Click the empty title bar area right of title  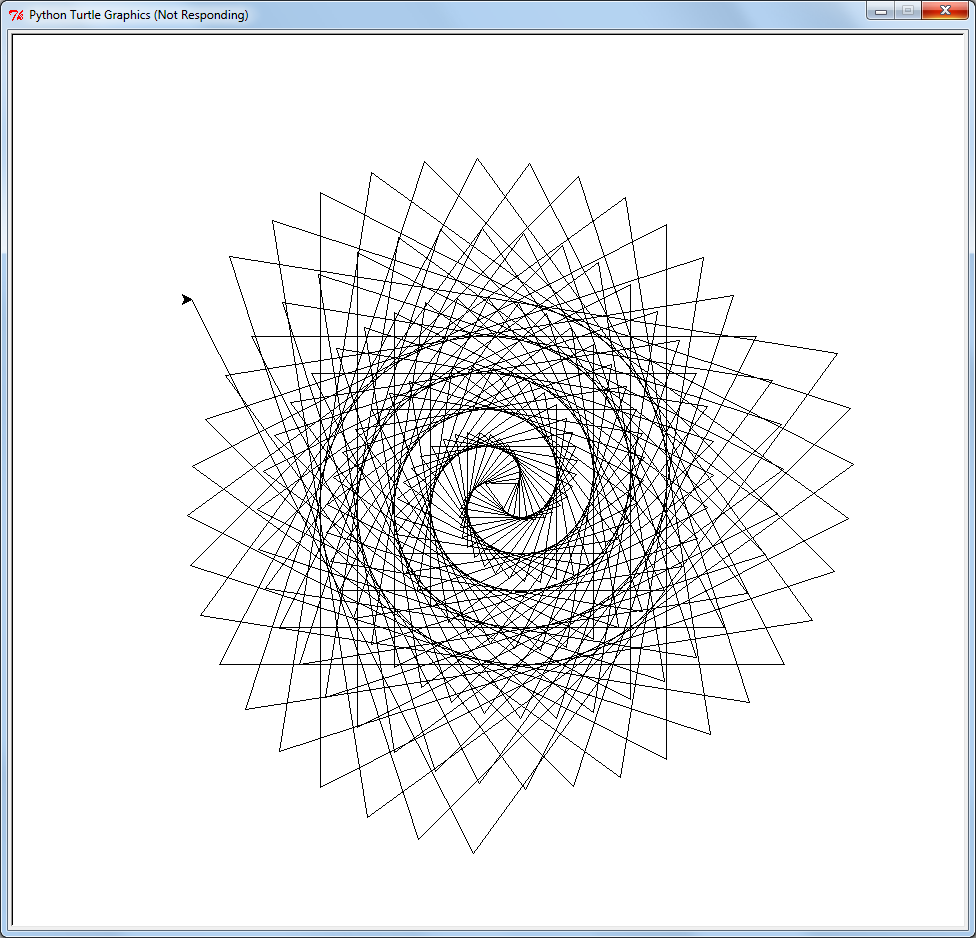click(x=550, y=15)
